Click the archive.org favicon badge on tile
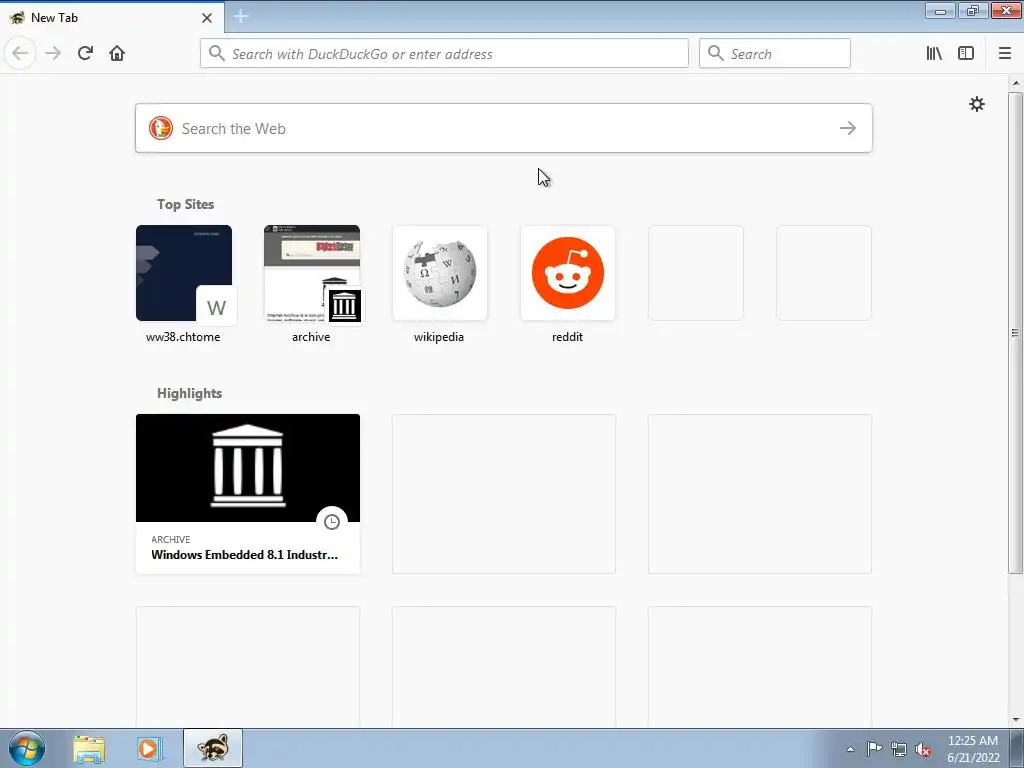This screenshot has height=768, width=1024. point(344,306)
